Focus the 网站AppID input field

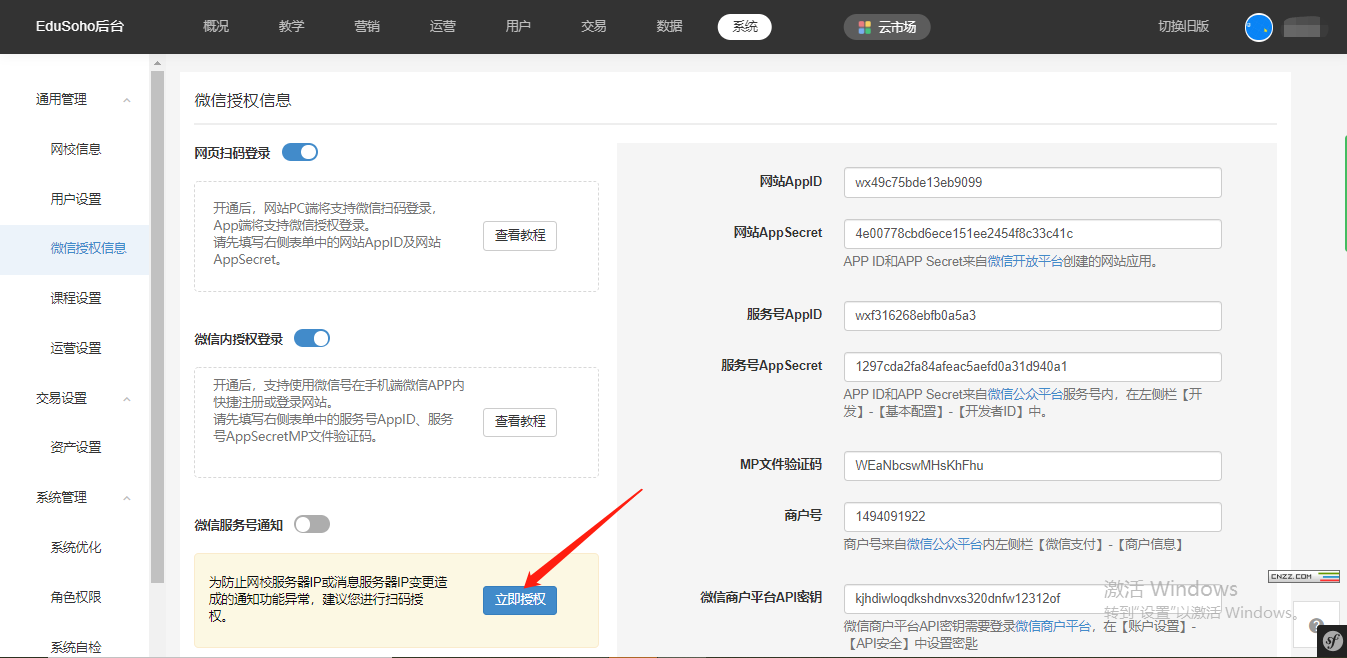(1032, 183)
